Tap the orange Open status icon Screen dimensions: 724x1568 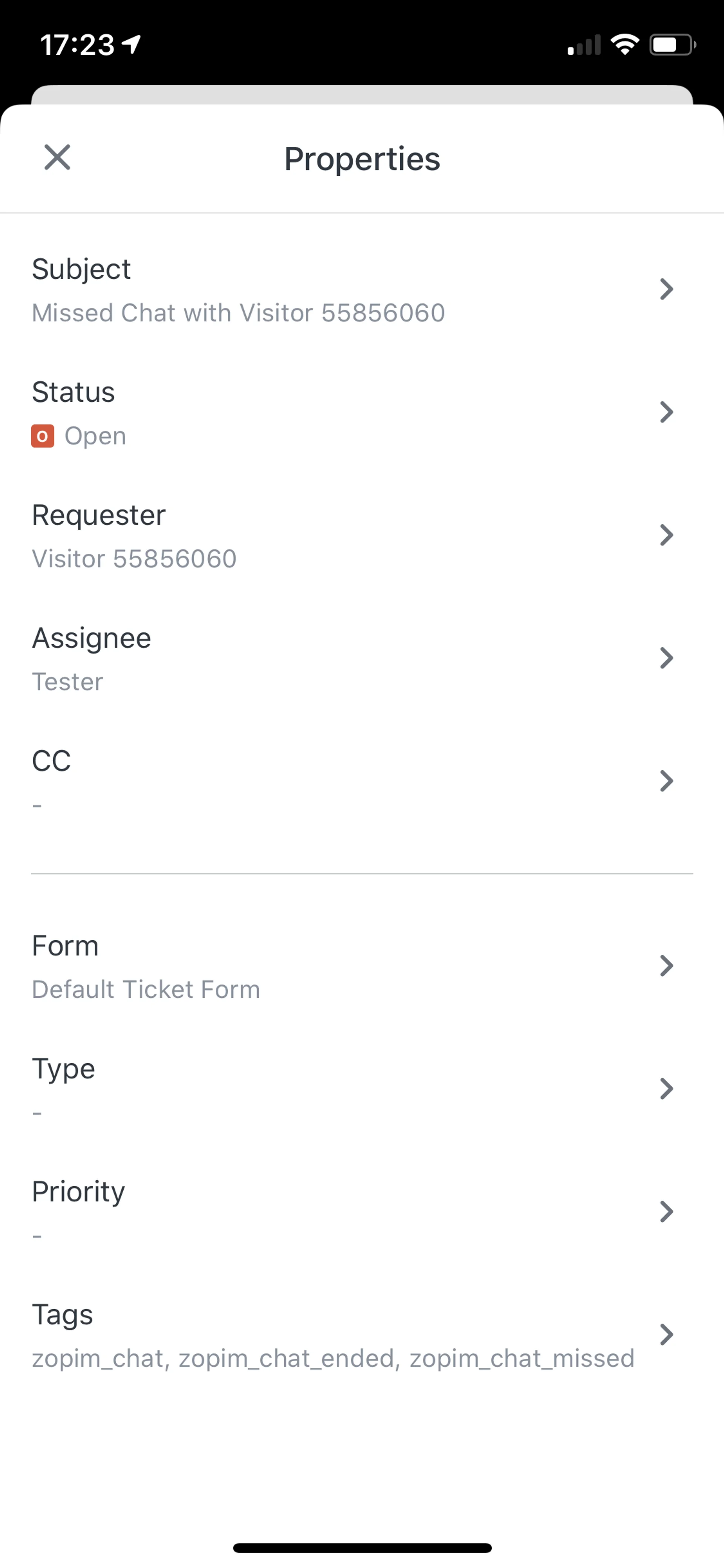[43, 436]
